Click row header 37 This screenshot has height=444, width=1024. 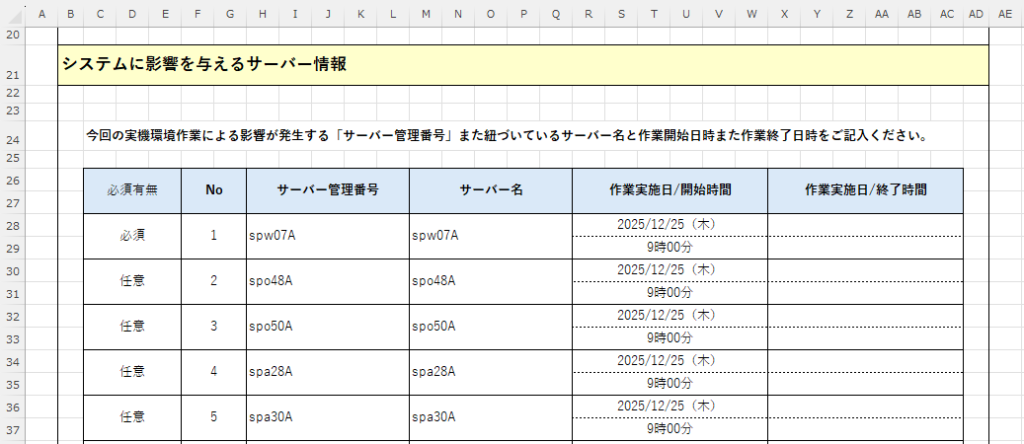click(x=13, y=430)
